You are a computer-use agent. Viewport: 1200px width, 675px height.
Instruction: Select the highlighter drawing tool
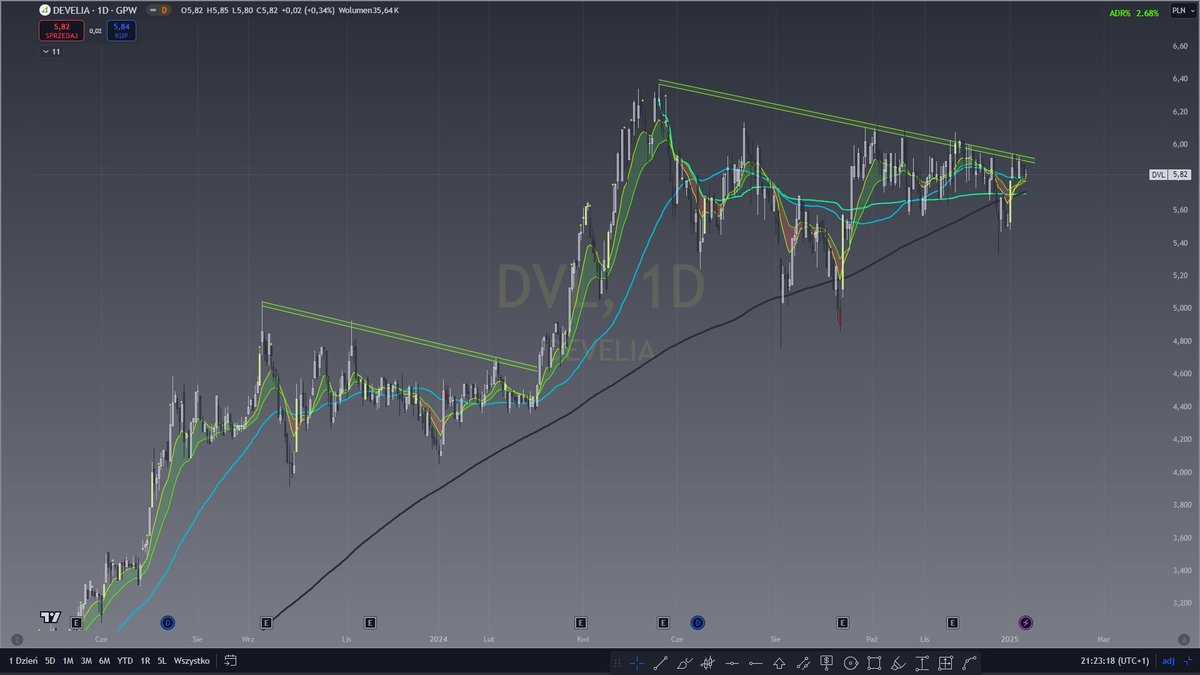coord(897,663)
